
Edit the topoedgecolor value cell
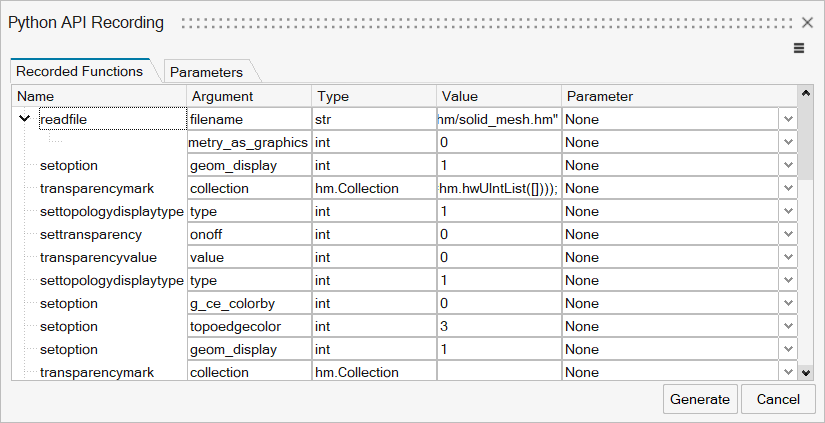(x=499, y=326)
